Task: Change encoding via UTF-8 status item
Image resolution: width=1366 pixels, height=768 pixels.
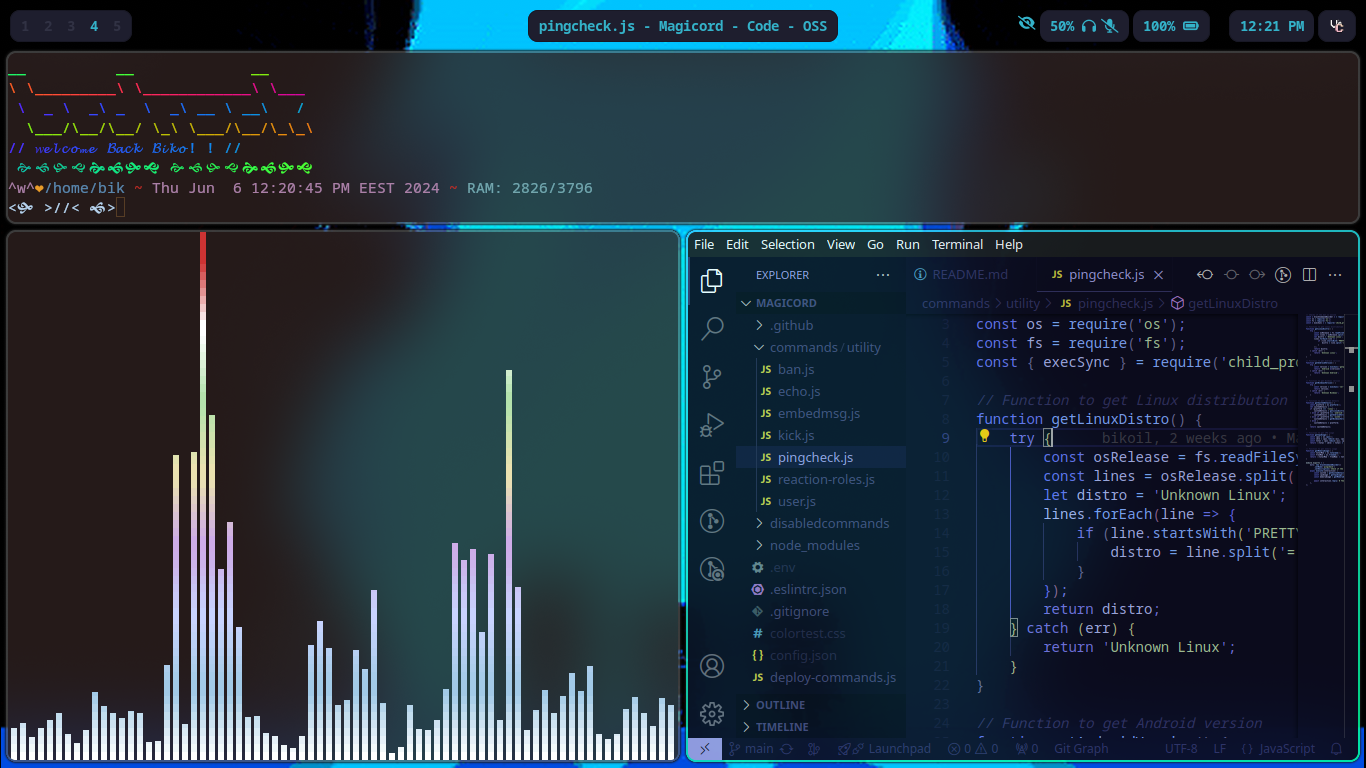Action: tap(1180, 748)
